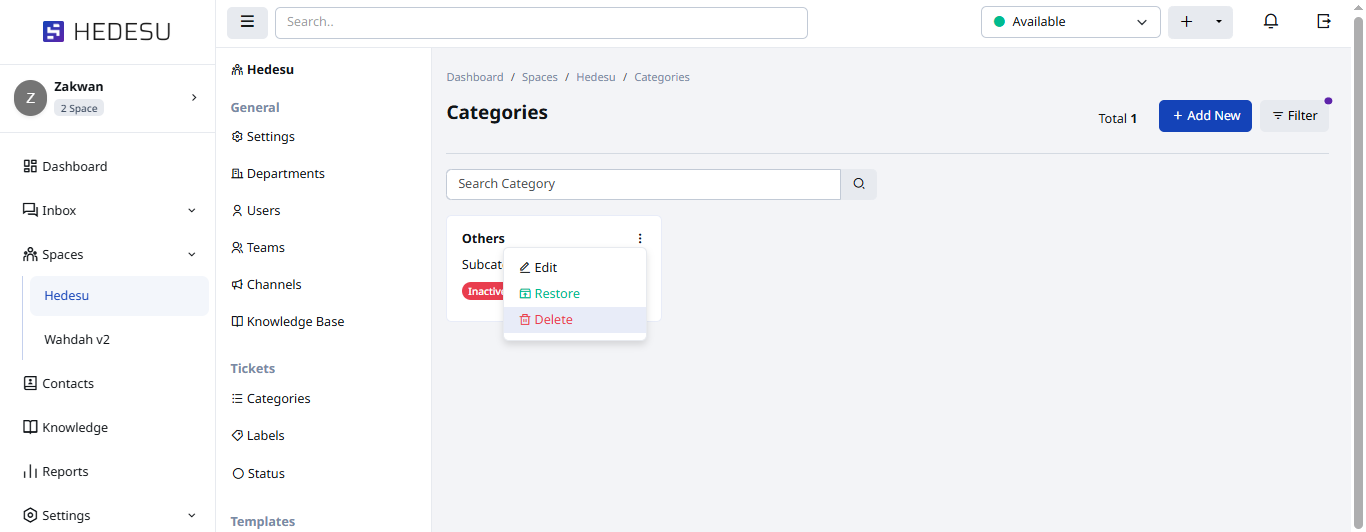Open Dashboard from the left sidebar
Screen dimensions: 1366x532
[74, 167]
